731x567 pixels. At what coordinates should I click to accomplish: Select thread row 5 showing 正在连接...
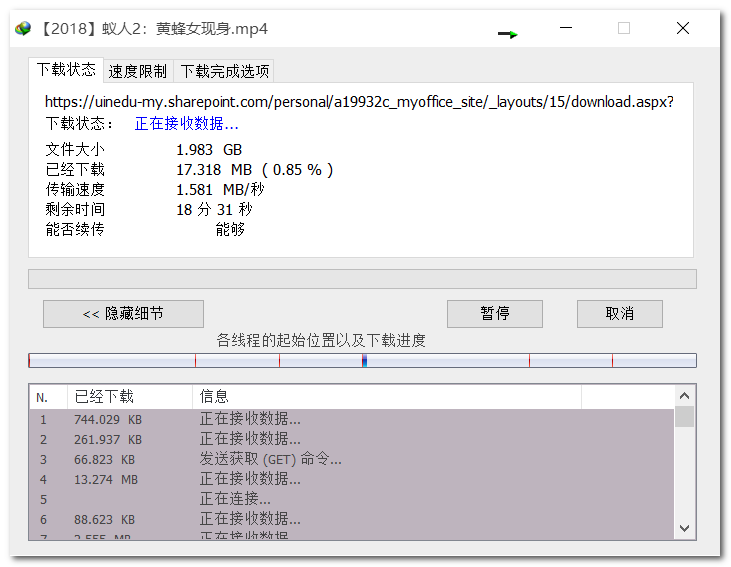(x=352, y=499)
